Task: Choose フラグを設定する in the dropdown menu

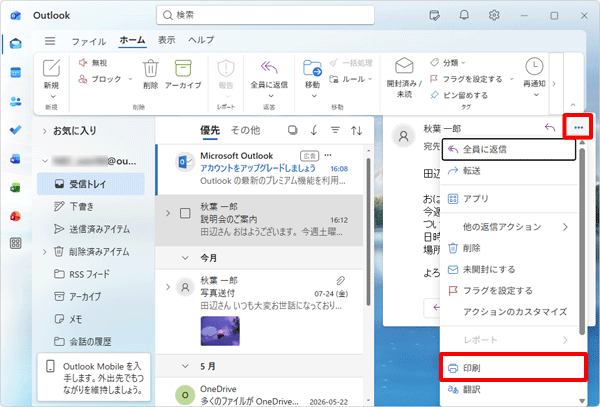Action: [509, 291]
